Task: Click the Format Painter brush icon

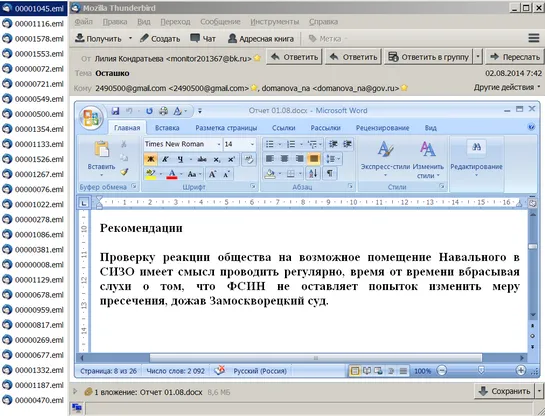Action: point(124,172)
